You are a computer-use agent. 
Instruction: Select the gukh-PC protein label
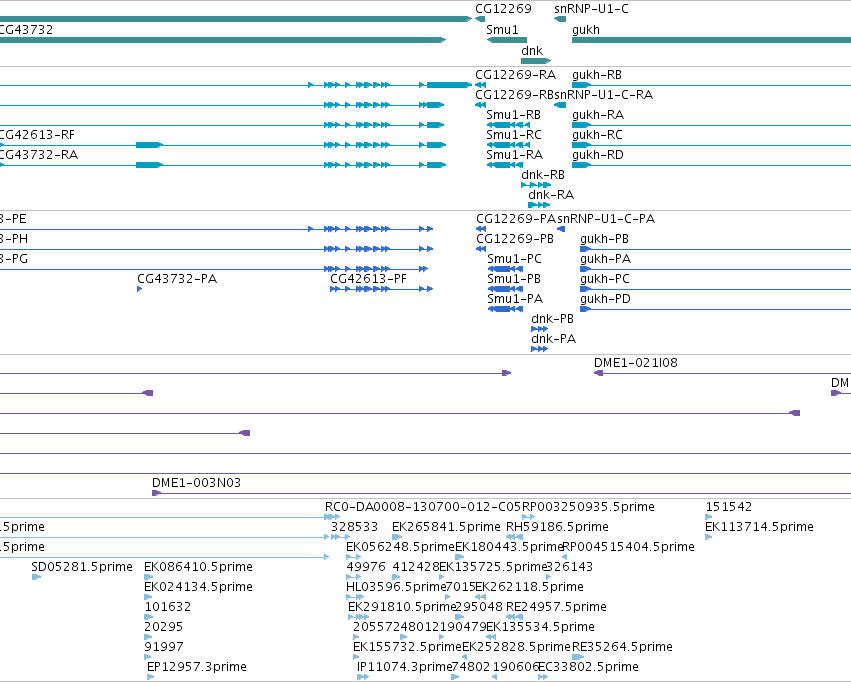coord(605,279)
